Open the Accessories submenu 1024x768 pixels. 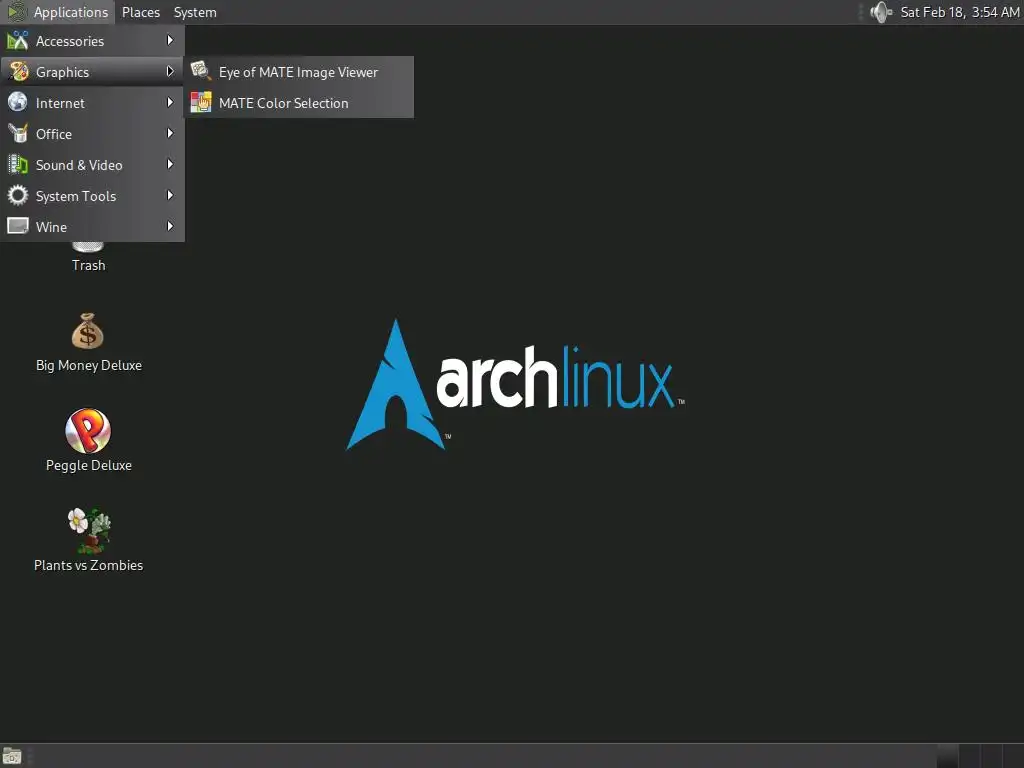coord(92,41)
